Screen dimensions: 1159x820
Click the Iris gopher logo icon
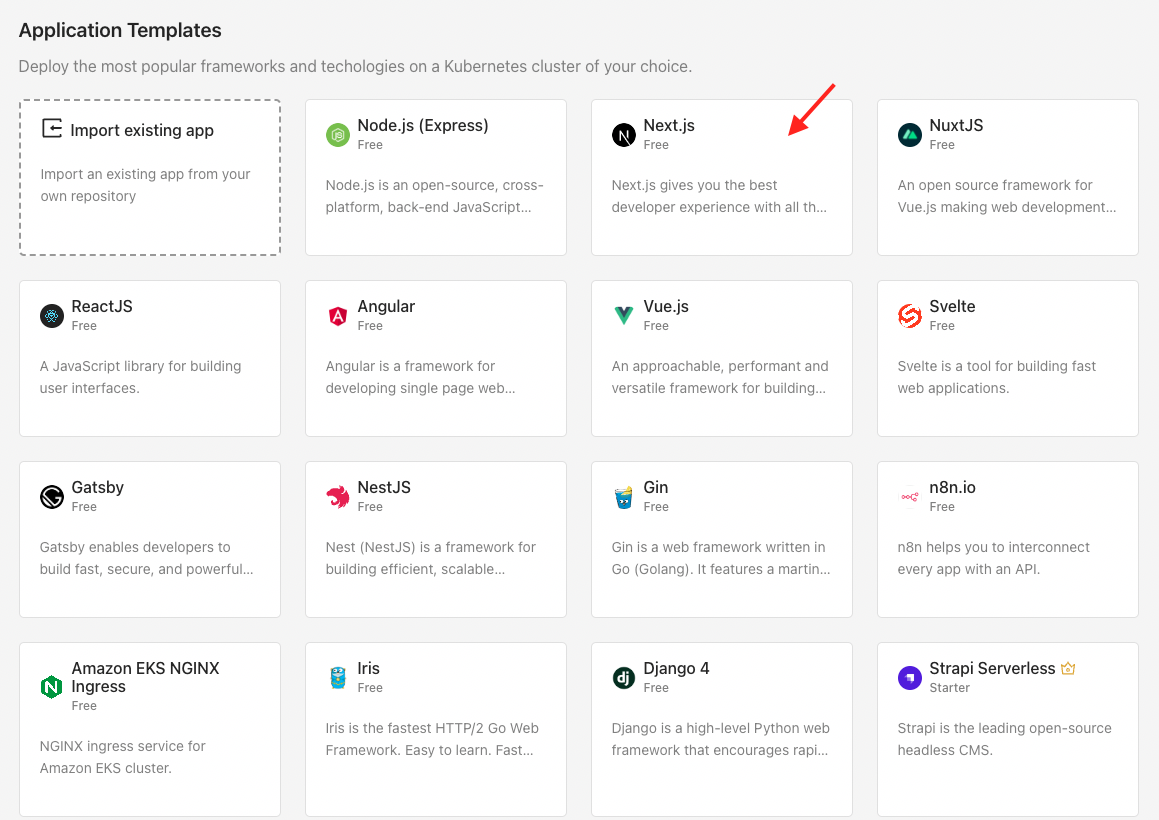(x=338, y=677)
